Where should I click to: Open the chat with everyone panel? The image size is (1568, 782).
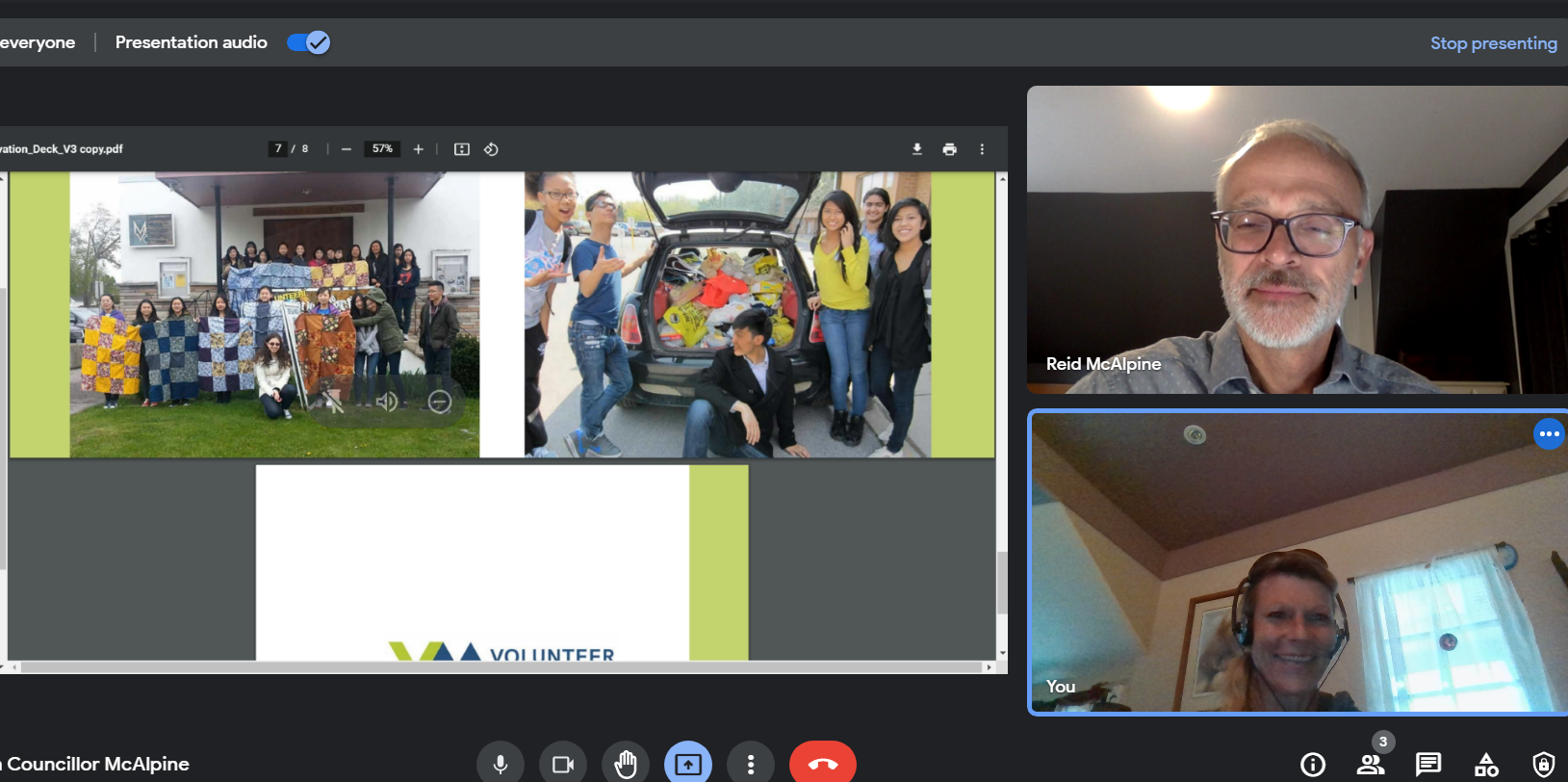click(x=1428, y=765)
